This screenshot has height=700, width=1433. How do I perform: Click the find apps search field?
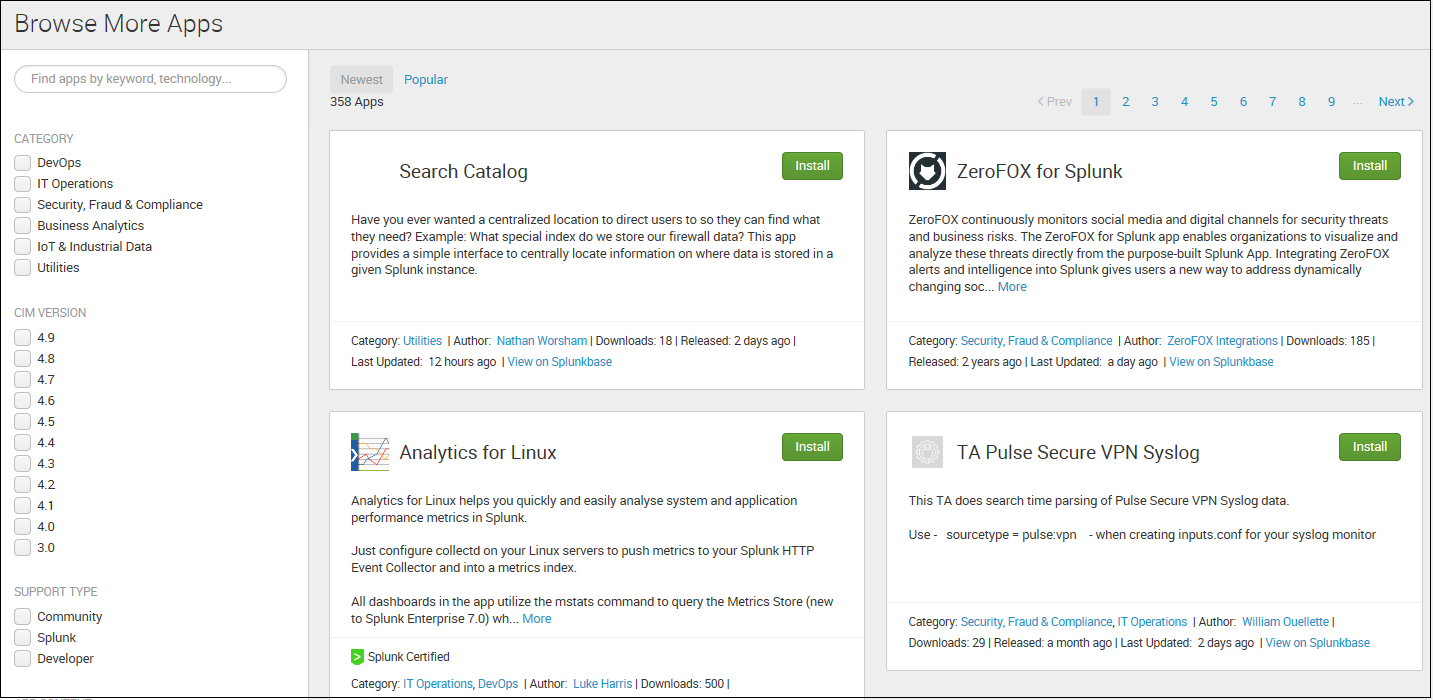(x=150, y=79)
